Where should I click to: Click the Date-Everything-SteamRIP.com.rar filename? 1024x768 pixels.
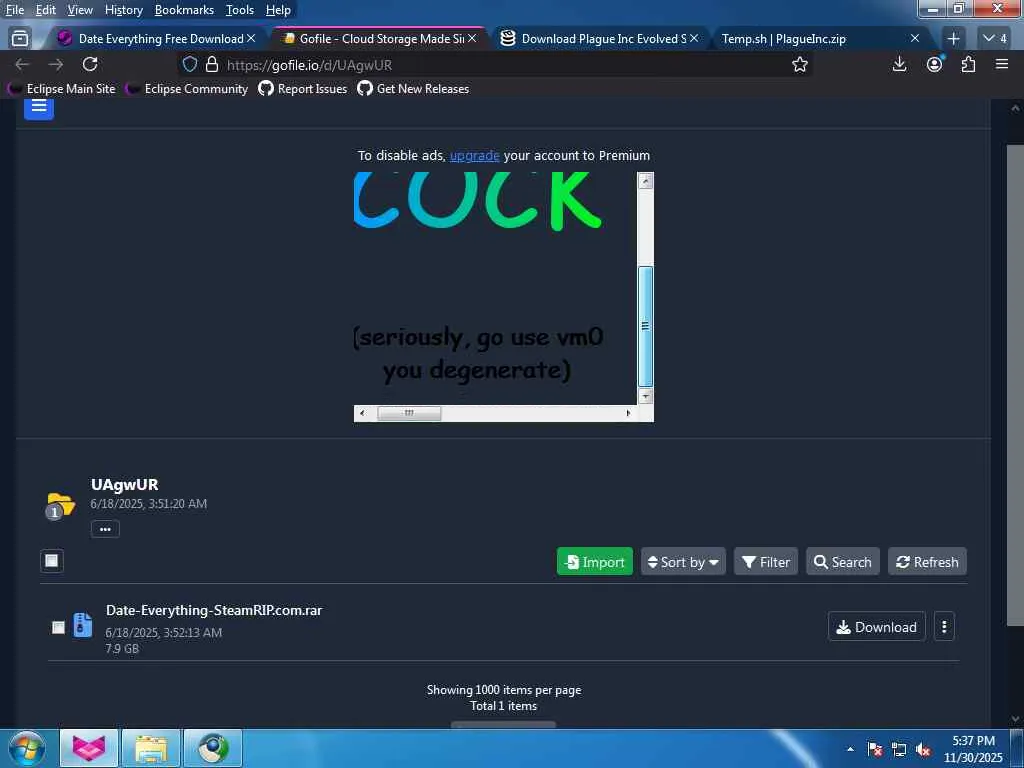point(214,610)
